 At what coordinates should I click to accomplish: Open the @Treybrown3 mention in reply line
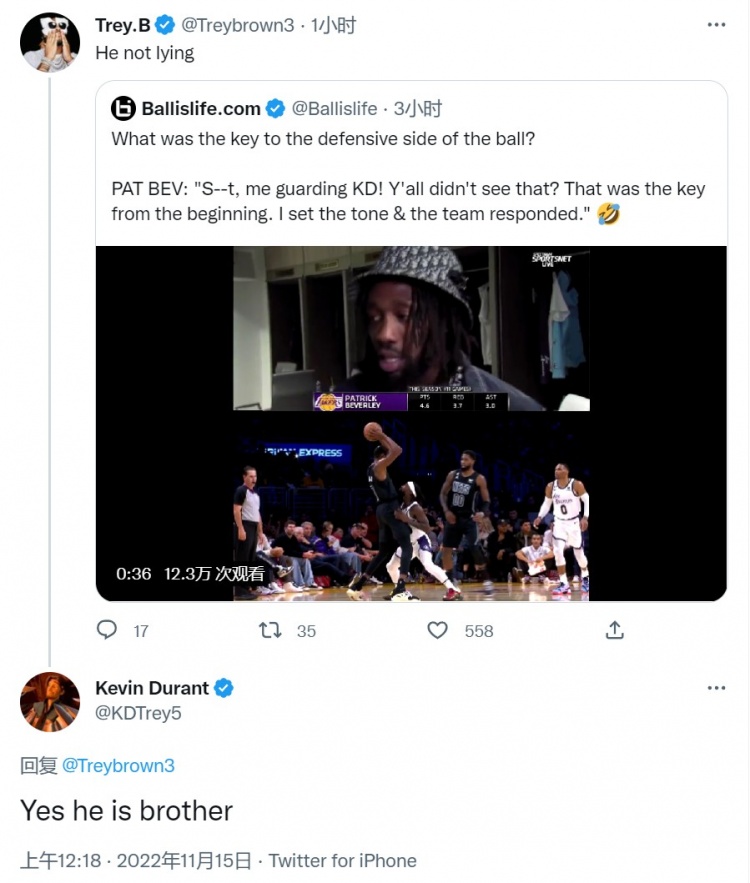point(118,765)
